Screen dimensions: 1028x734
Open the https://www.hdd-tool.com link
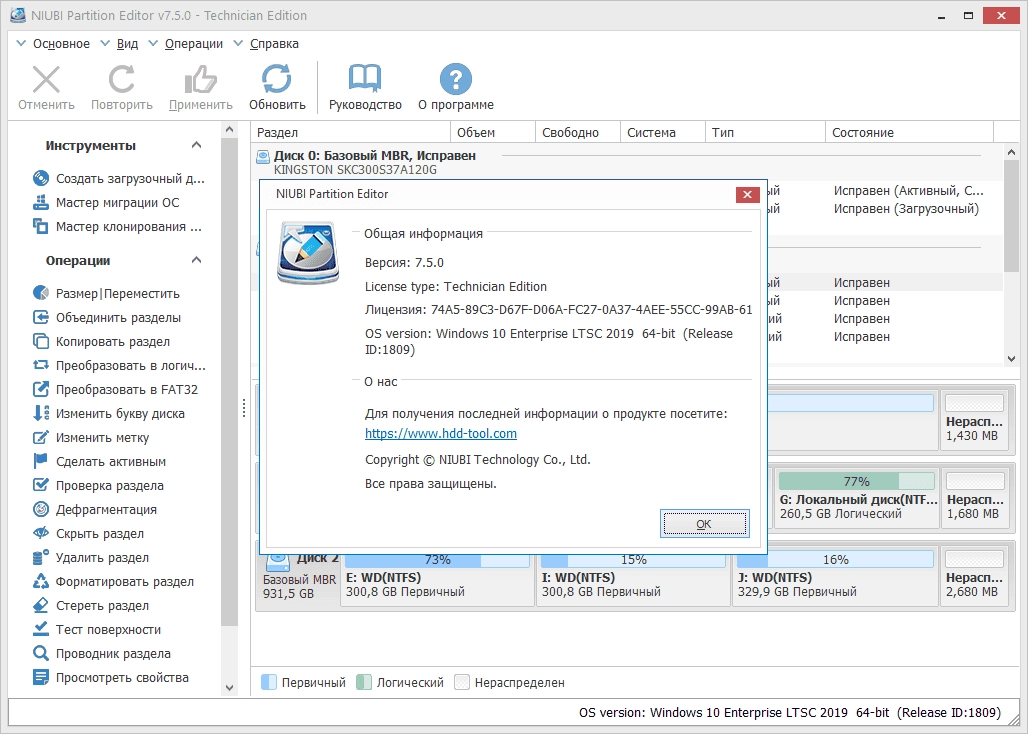point(441,433)
